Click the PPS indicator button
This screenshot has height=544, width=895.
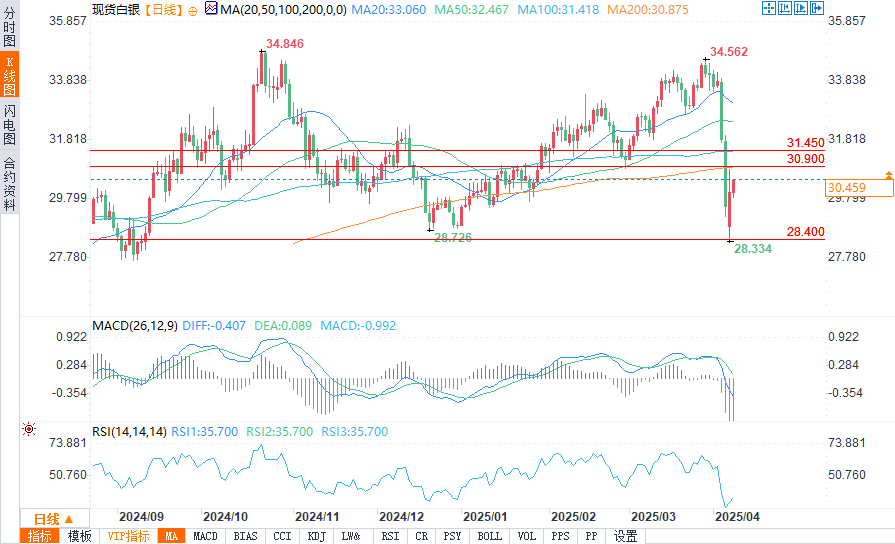pyautogui.click(x=560, y=537)
